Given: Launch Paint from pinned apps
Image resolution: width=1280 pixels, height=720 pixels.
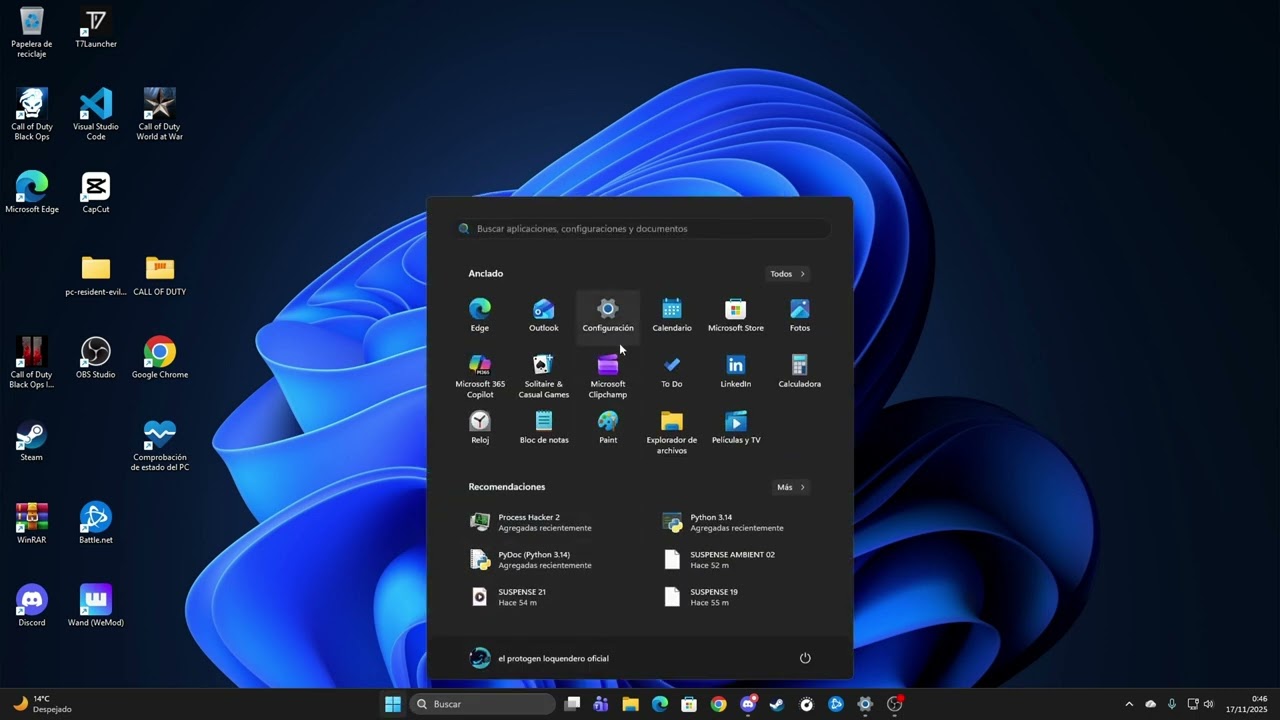Looking at the screenshot, I should 608,427.
